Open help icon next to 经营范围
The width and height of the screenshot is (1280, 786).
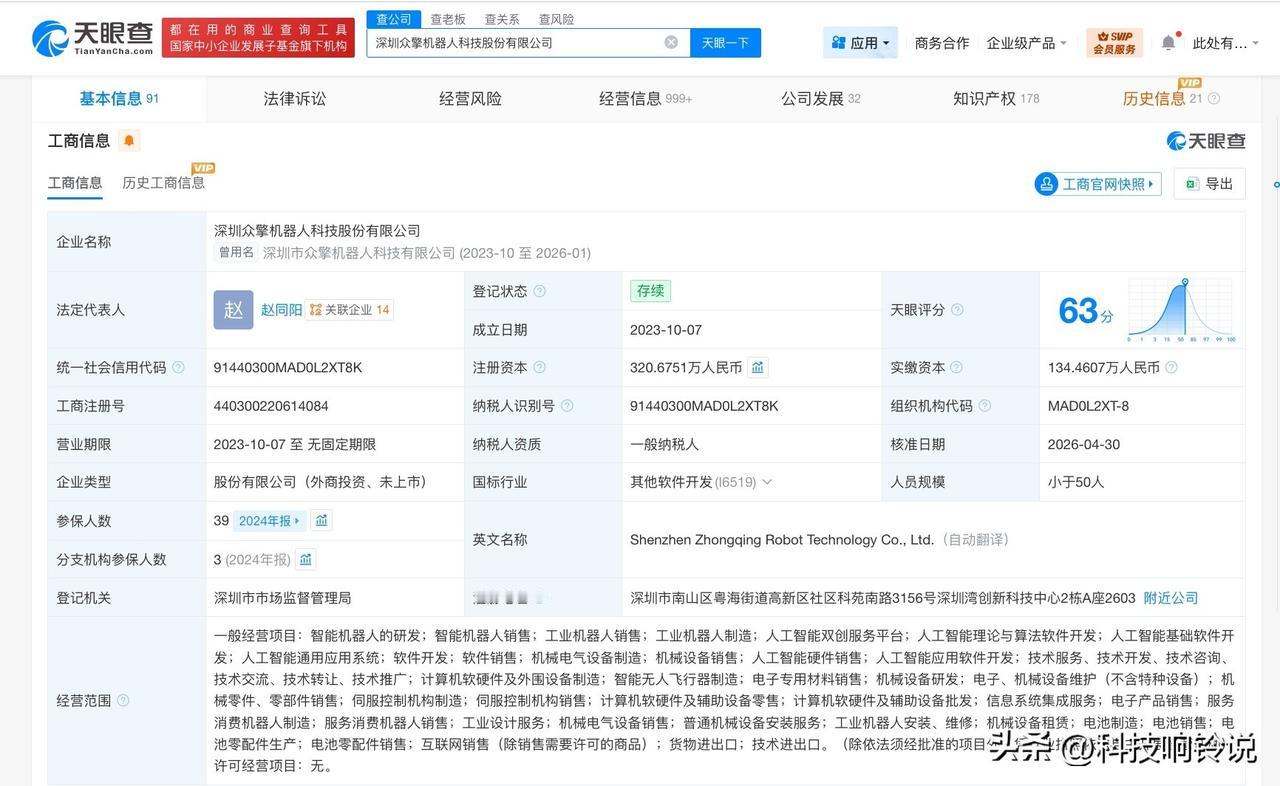click(x=123, y=700)
